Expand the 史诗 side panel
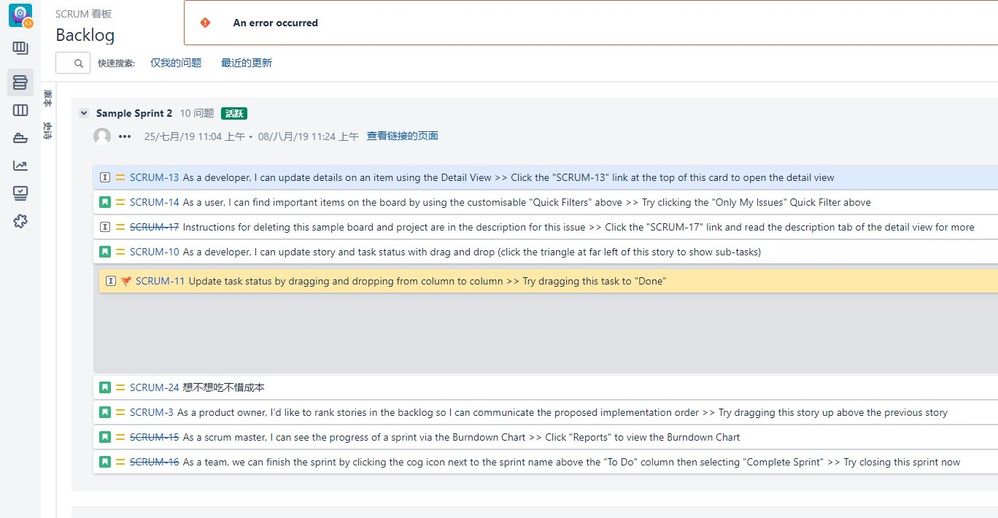998x518 pixels. coord(48,130)
